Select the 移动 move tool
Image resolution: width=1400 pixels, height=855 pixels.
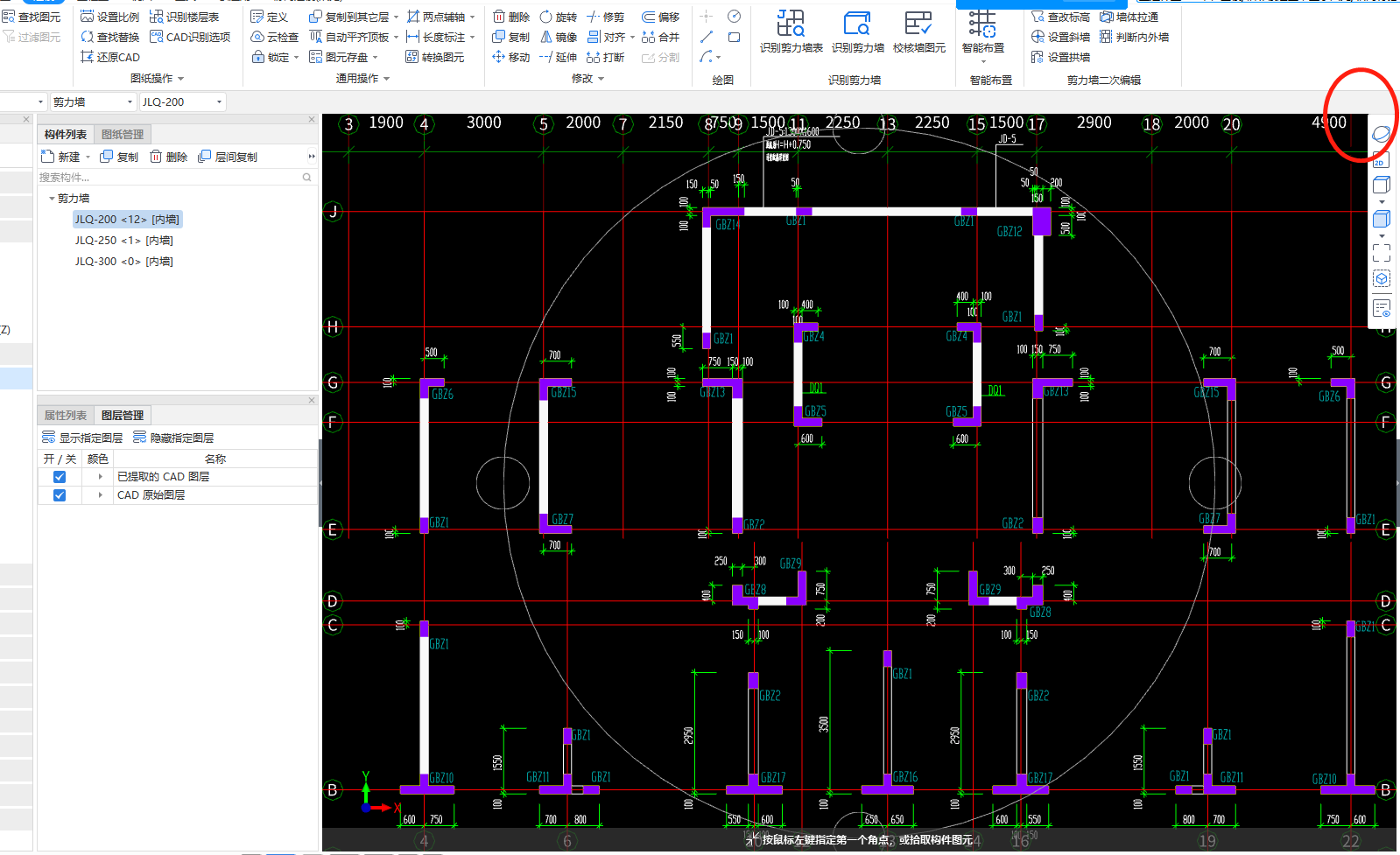(510, 57)
